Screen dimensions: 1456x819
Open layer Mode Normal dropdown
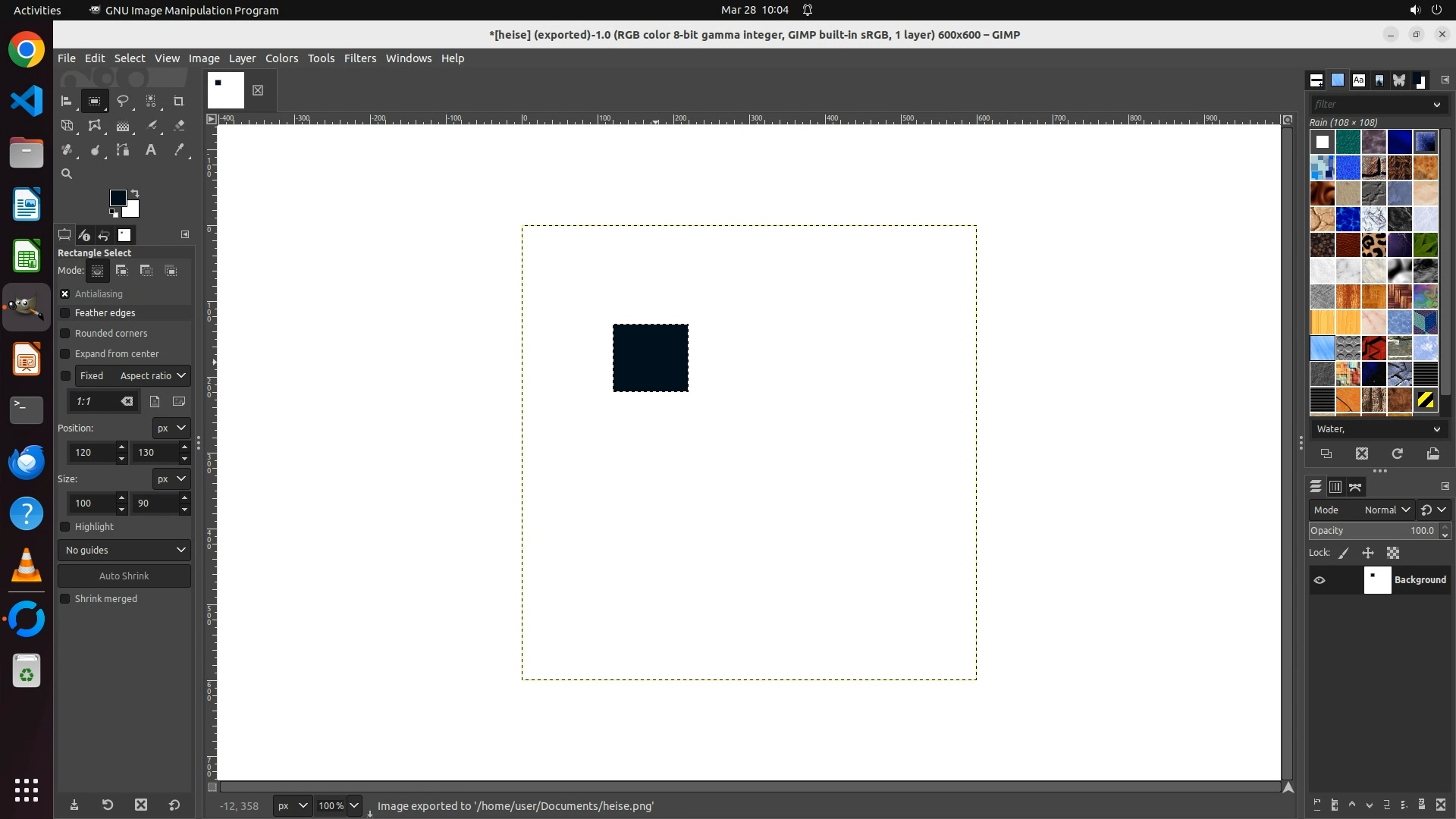click(x=1386, y=510)
